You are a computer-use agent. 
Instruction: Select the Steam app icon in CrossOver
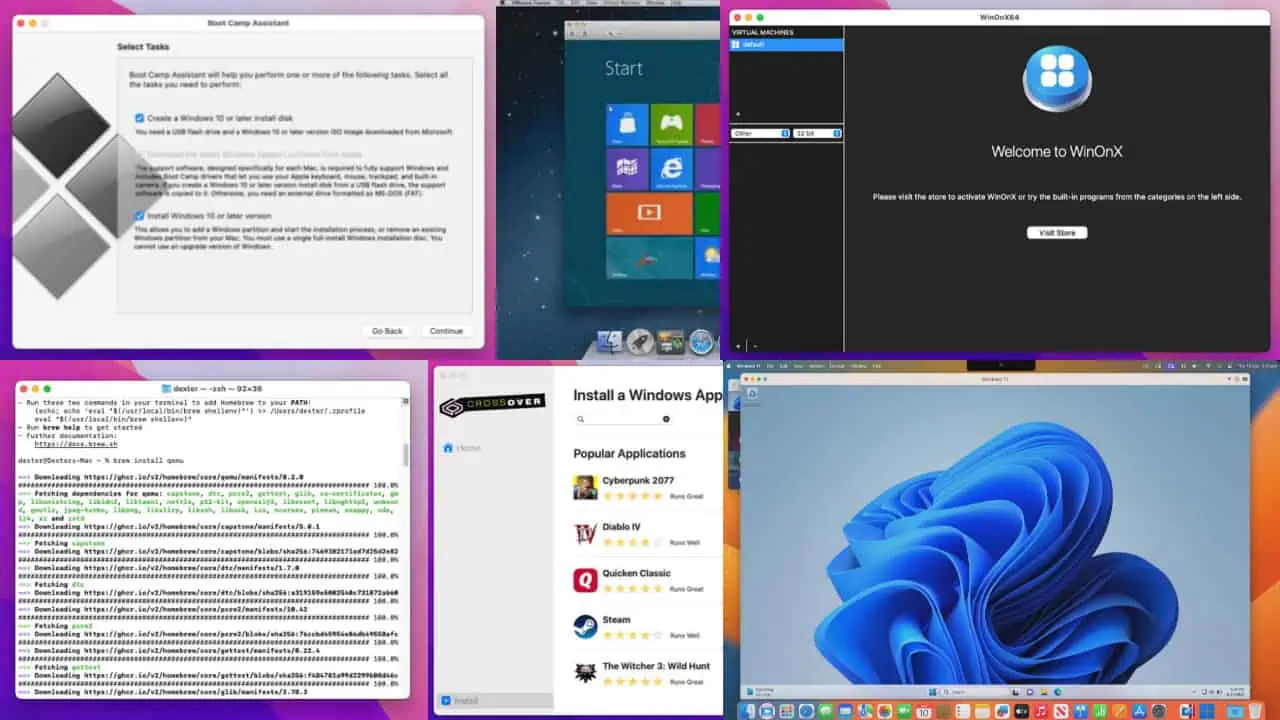[585, 627]
